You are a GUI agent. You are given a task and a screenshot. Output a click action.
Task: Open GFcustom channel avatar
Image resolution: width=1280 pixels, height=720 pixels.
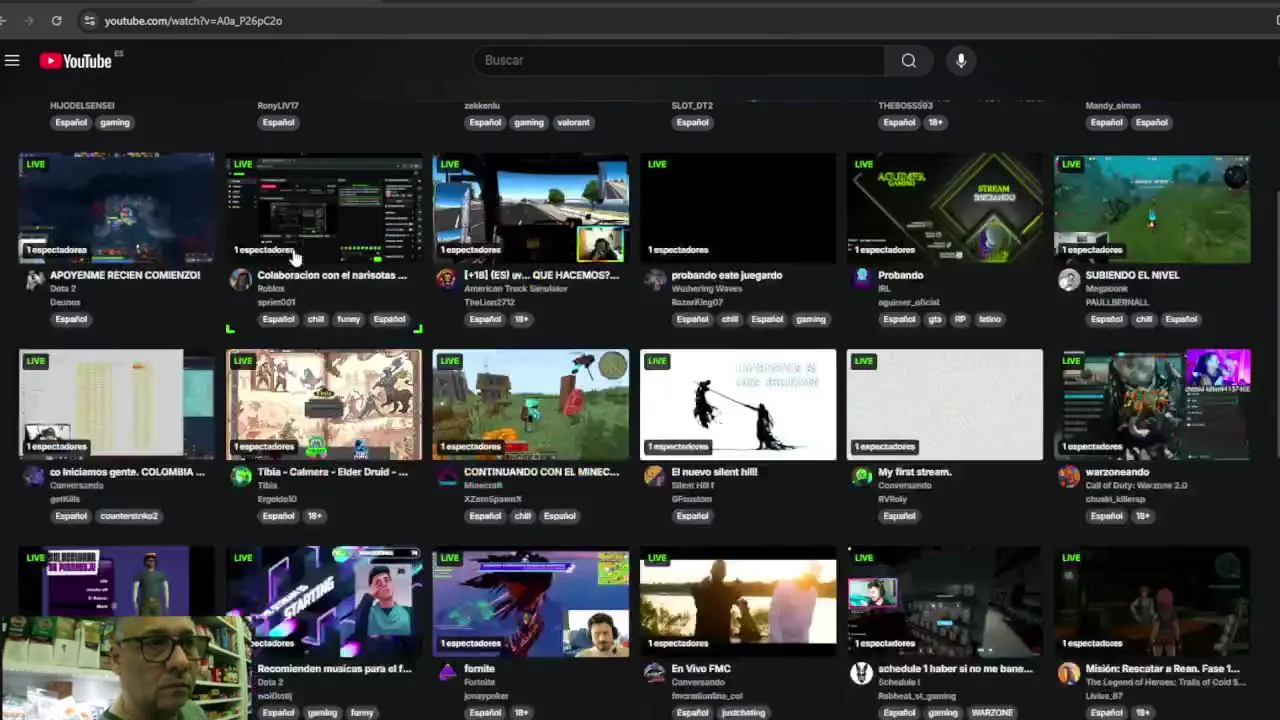click(655, 477)
